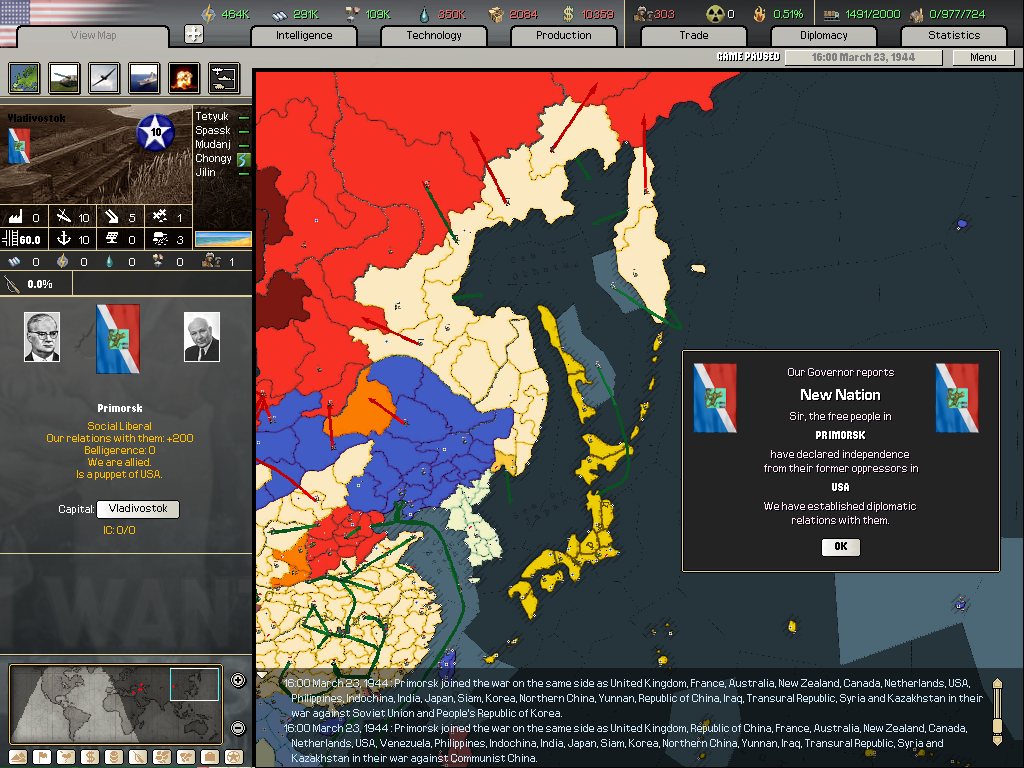Select the air units aircraft icon

(x=104, y=78)
